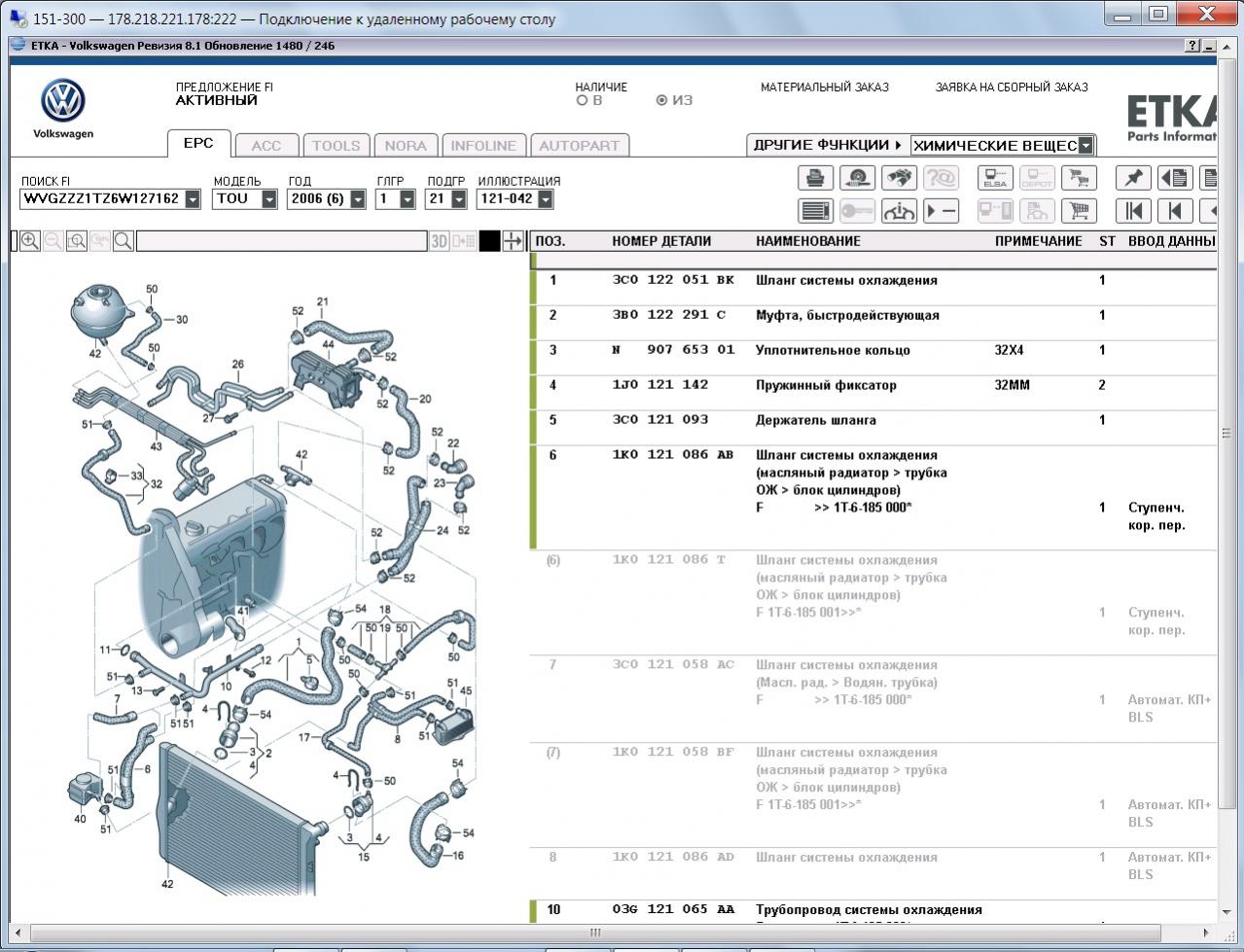Click the document with left arrow icon
The height and width of the screenshot is (952, 1244).
1175,178
